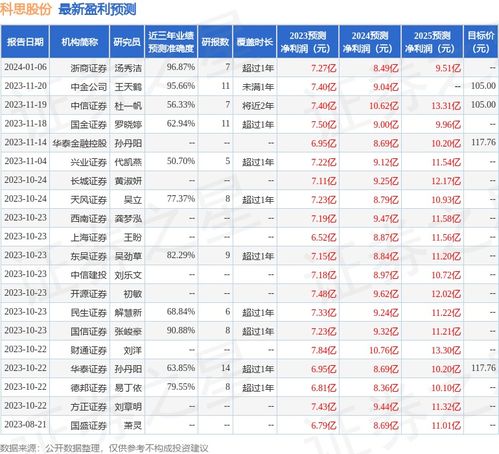Click the 科思股份 title text
The width and height of the screenshot is (499, 454).
(26, 9)
